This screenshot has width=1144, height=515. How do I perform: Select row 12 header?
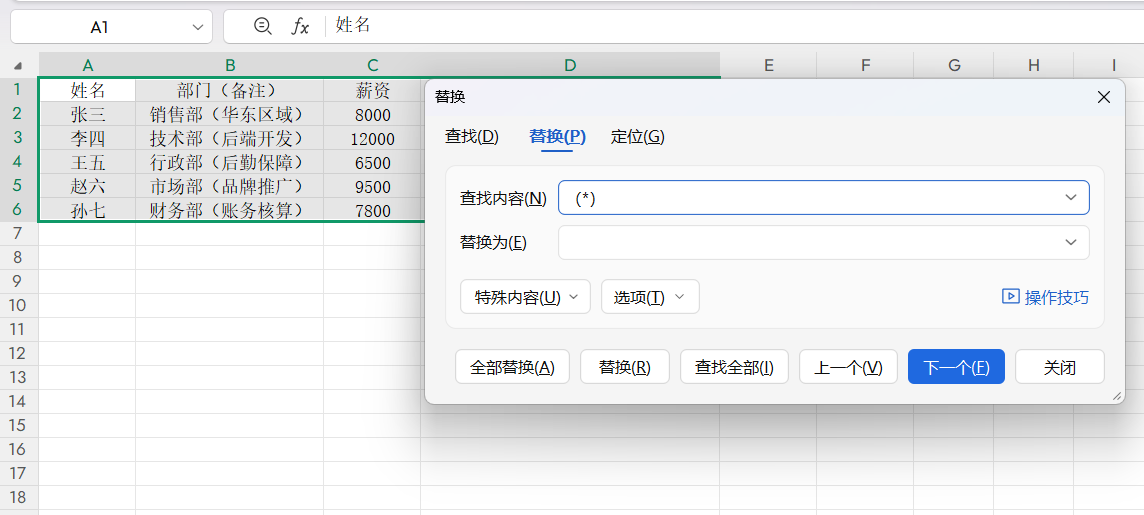(x=19, y=353)
